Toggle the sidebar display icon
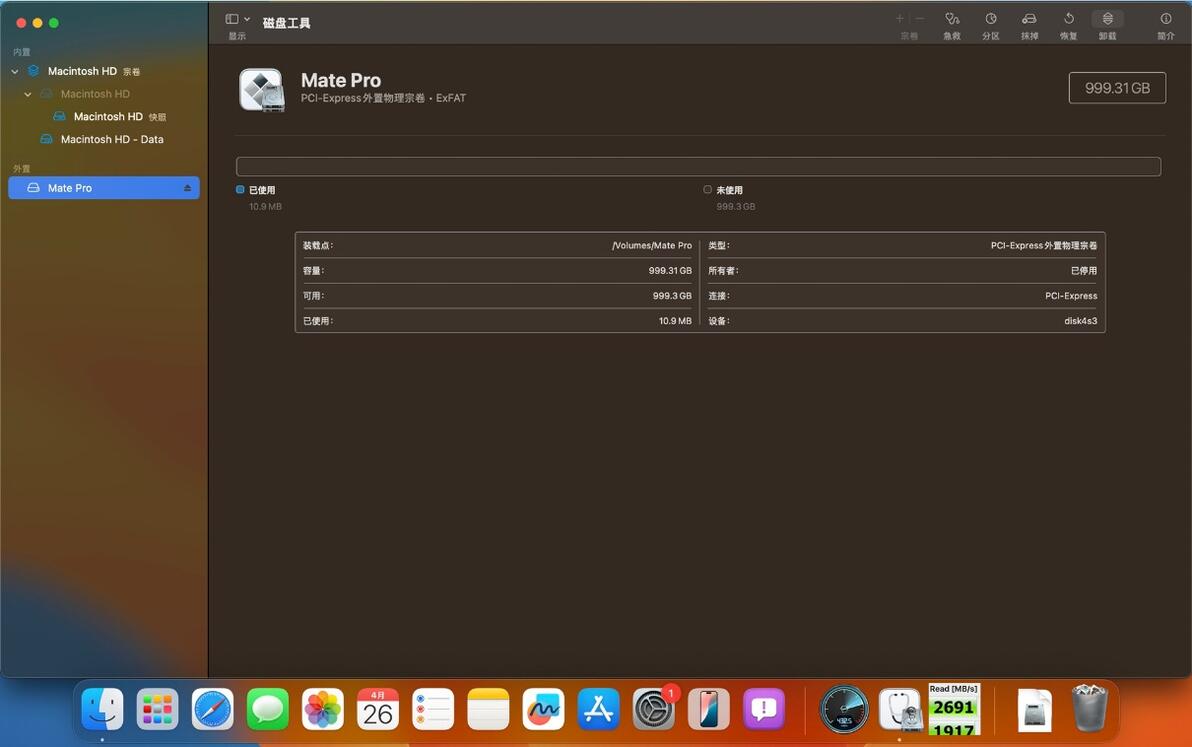 [x=232, y=19]
